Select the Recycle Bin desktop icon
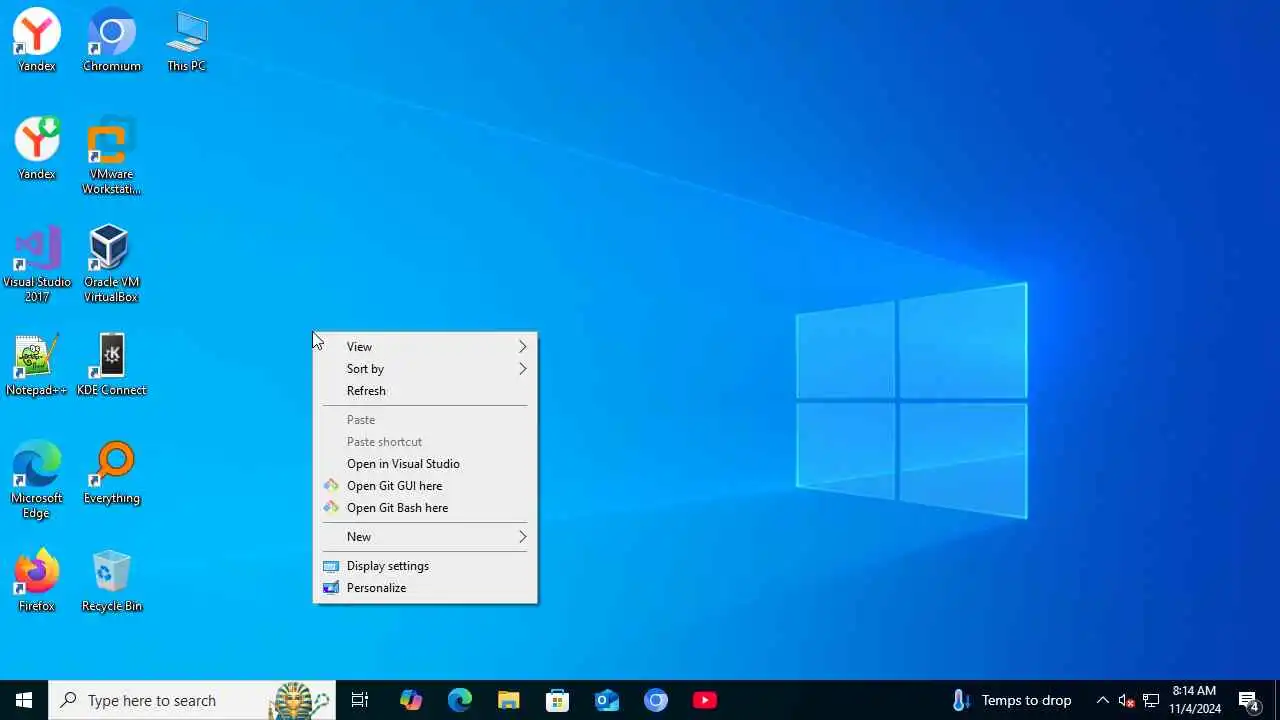Screen dimensions: 1280x720 [x=111, y=580]
